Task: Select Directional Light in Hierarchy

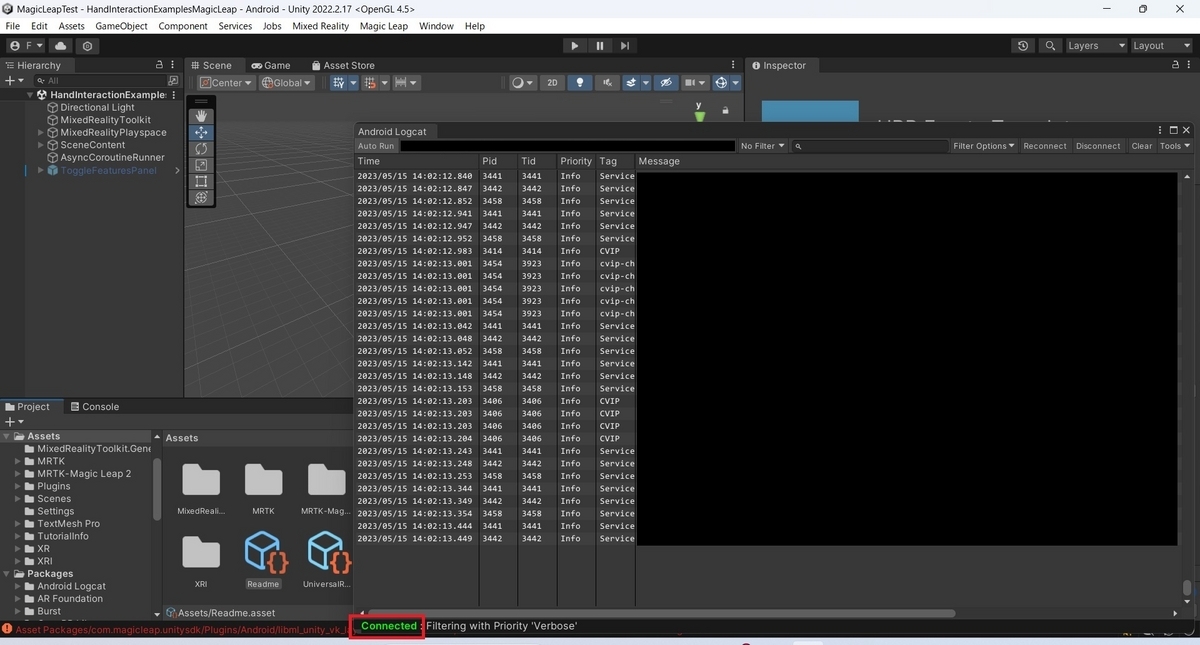Action: point(97,107)
